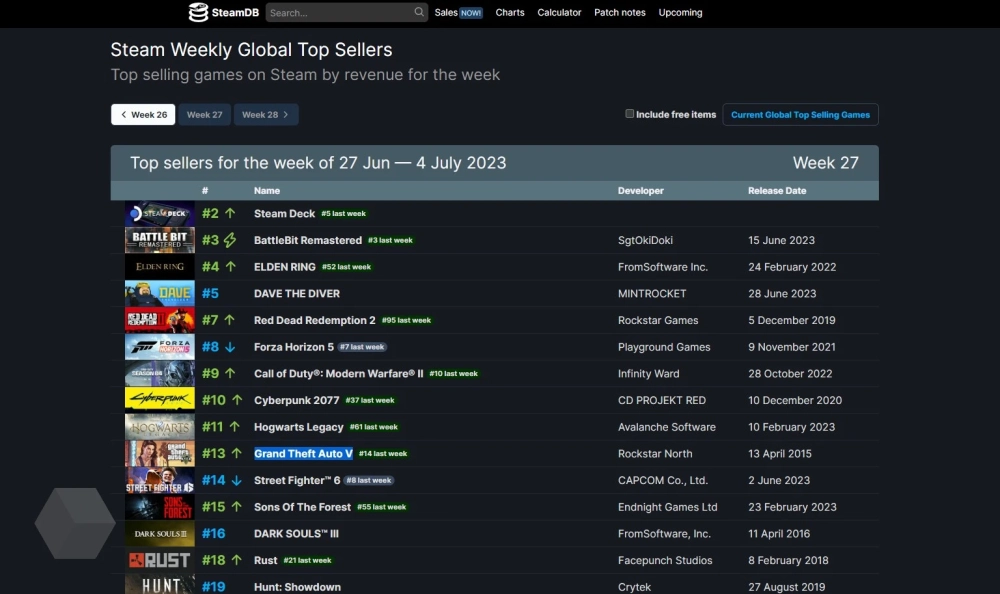The height and width of the screenshot is (594, 1000).
Task: Click Current Global Top Selling Games button
Action: [x=800, y=115]
